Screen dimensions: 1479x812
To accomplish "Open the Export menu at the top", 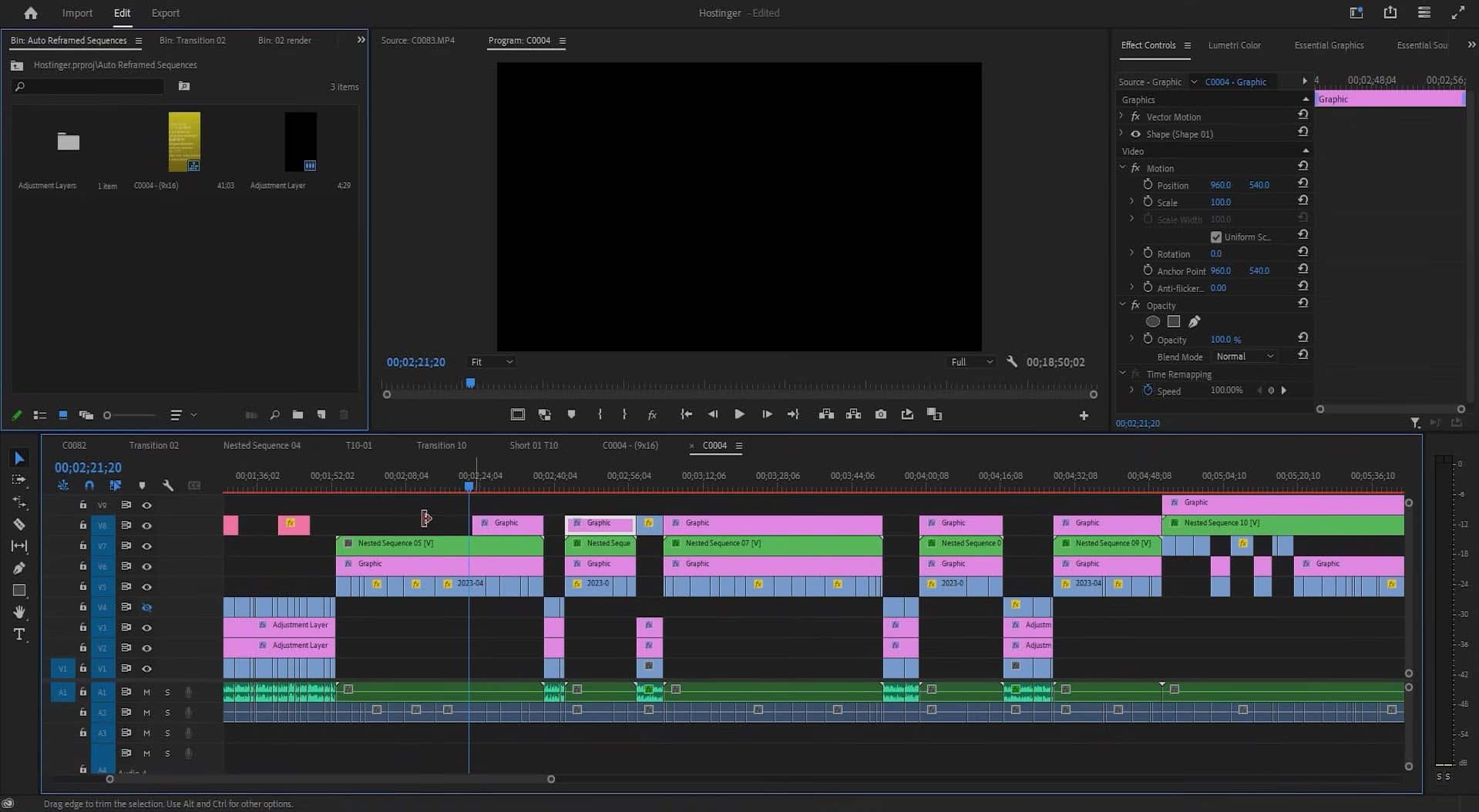I will pos(165,13).
